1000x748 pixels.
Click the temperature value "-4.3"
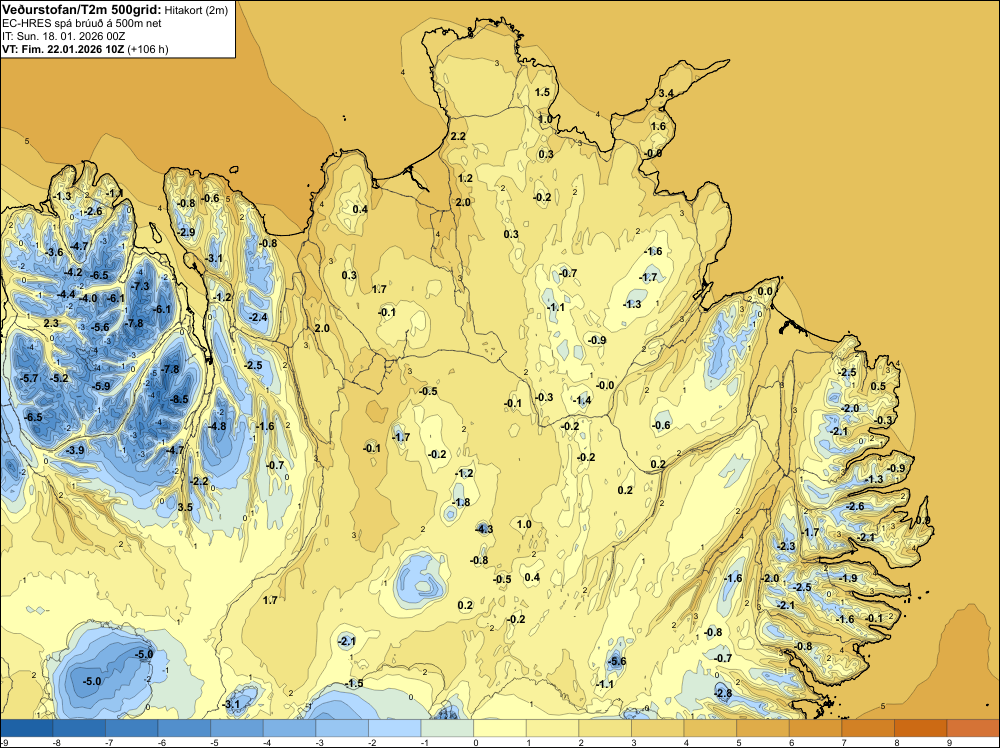coord(484,529)
